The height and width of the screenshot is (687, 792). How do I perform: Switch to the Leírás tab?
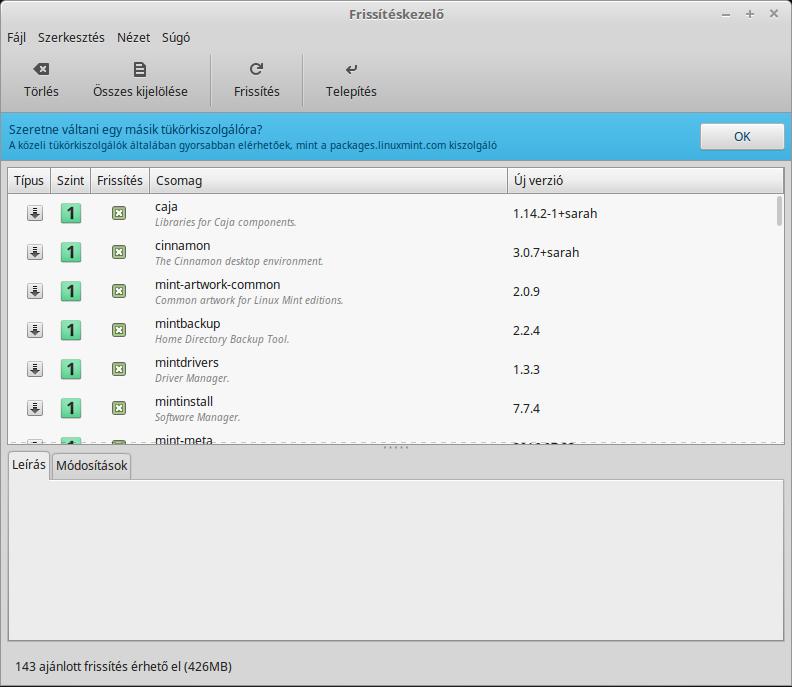[x=29, y=465]
